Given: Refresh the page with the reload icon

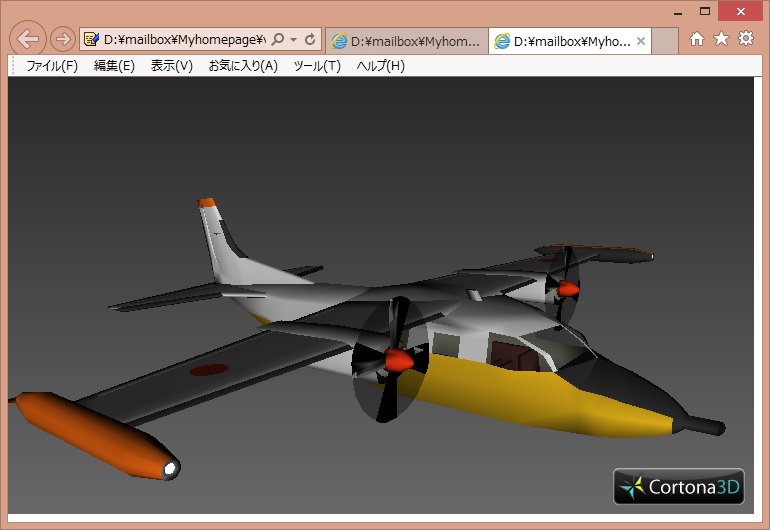Looking at the screenshot, I should click(x=310, y=40).
